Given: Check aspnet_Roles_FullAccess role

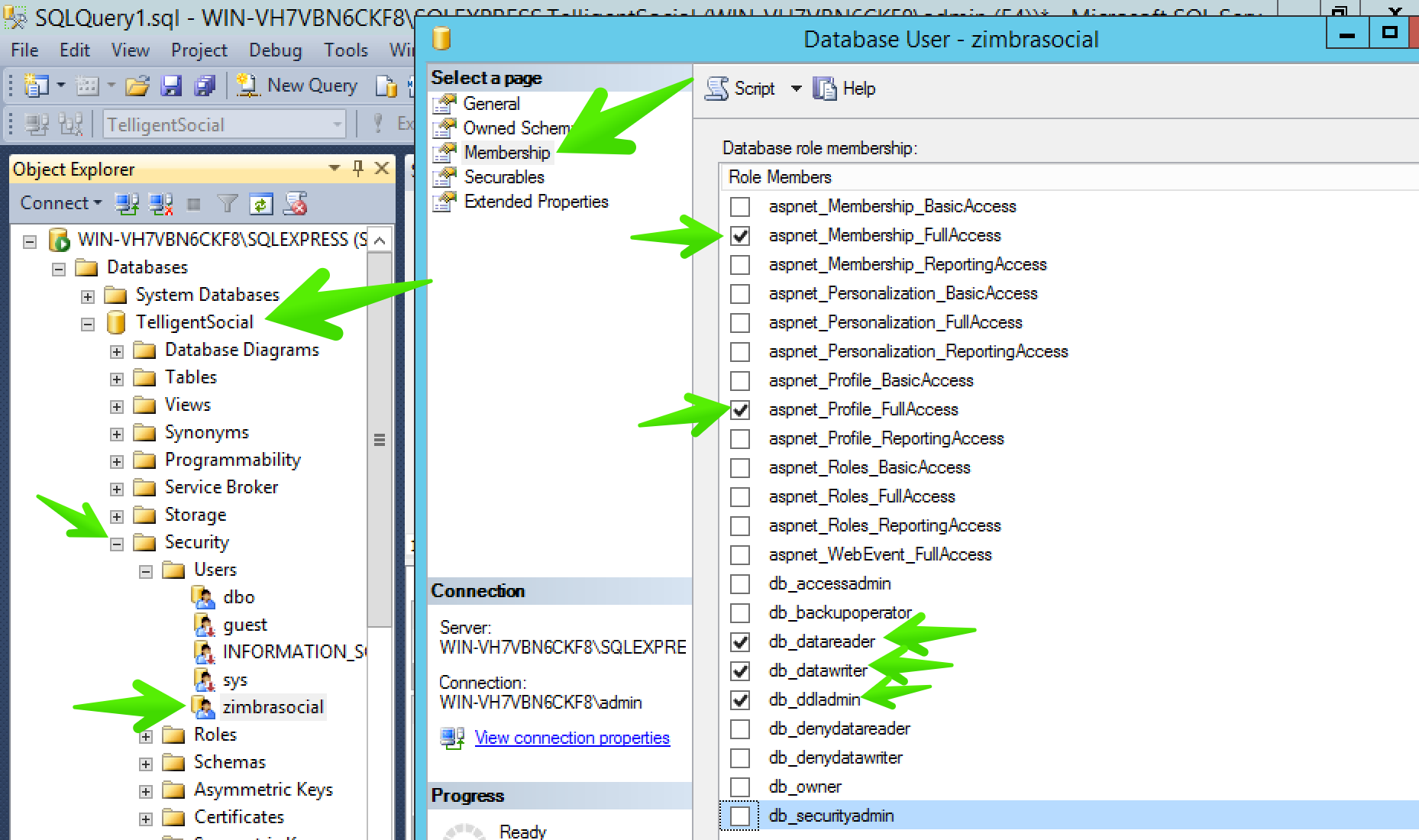Looking at the screenshot, I should point(740,497).
